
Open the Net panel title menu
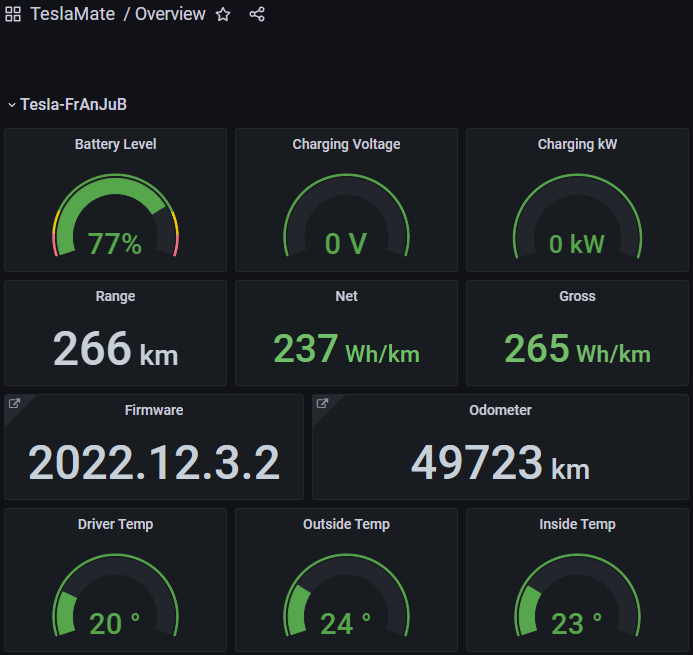coord(346,296)
